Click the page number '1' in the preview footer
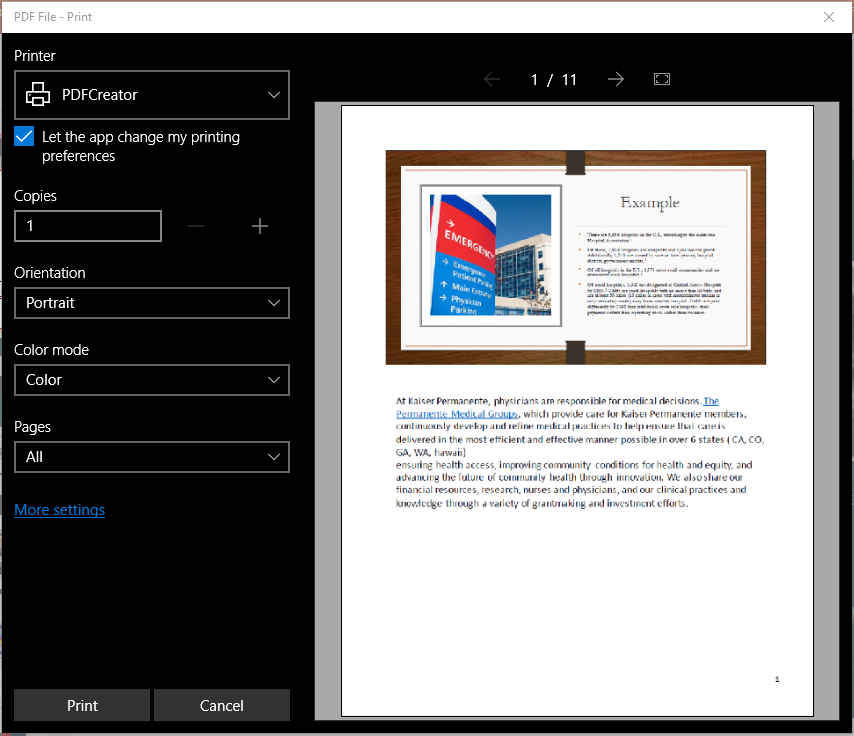 tap(777, 679)
